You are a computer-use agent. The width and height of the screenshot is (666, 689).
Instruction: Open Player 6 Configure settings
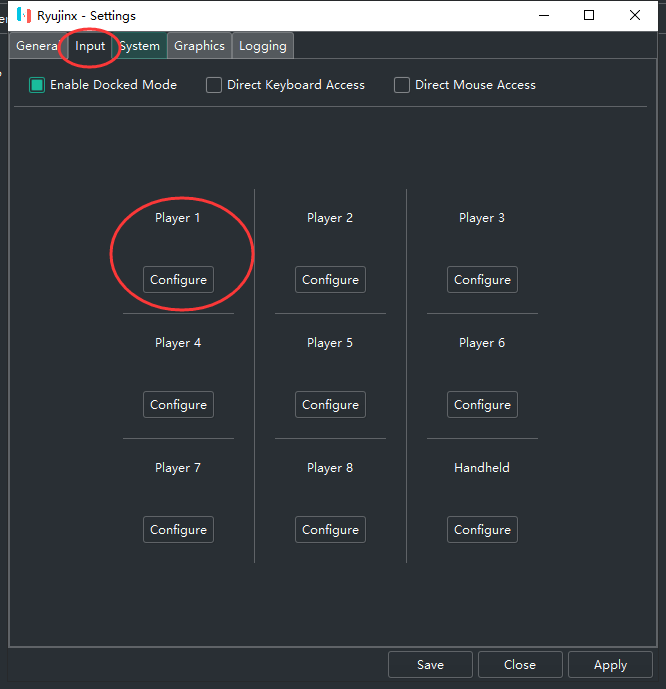482,405
